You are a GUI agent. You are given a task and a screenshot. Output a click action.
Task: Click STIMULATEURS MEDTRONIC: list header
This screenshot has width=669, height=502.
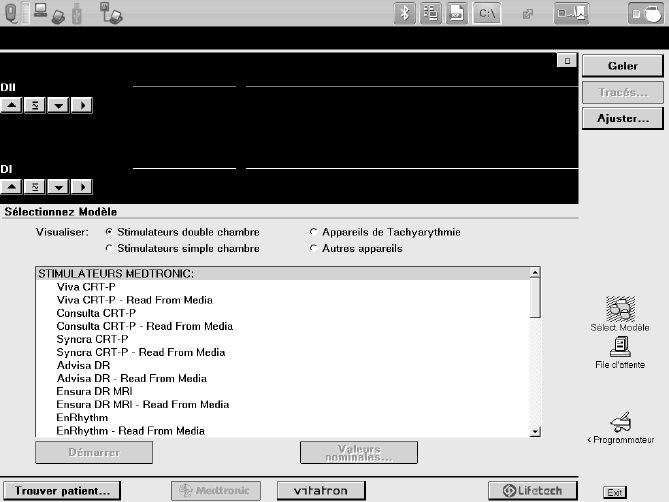(282, 273)
